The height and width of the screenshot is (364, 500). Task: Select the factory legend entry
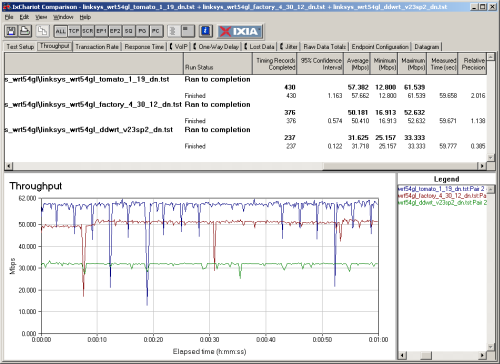tap(442, 196)
